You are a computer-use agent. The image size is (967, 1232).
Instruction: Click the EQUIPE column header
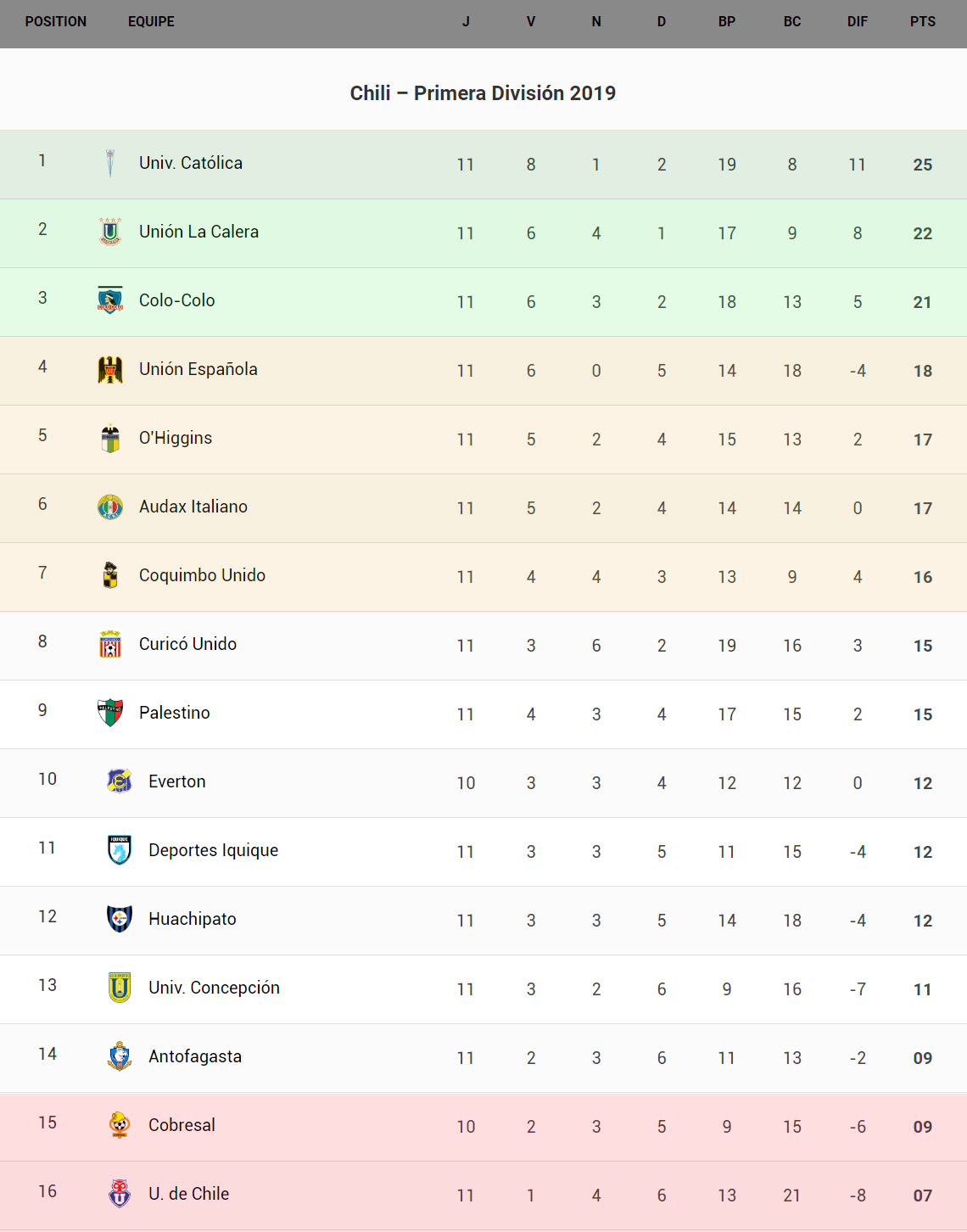coord(151,22)
